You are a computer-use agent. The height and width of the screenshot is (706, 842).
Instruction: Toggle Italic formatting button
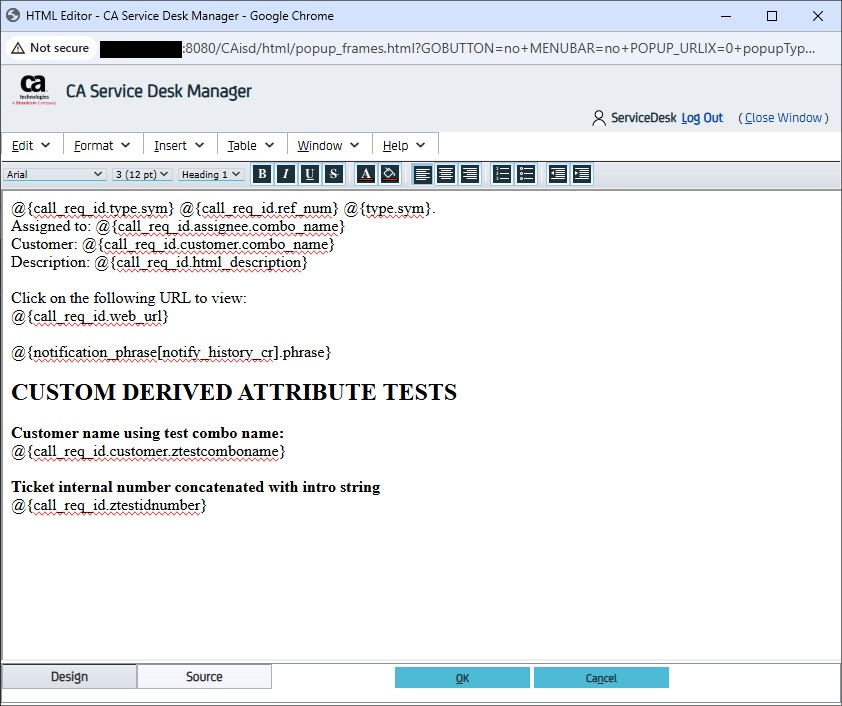(286, 174)
